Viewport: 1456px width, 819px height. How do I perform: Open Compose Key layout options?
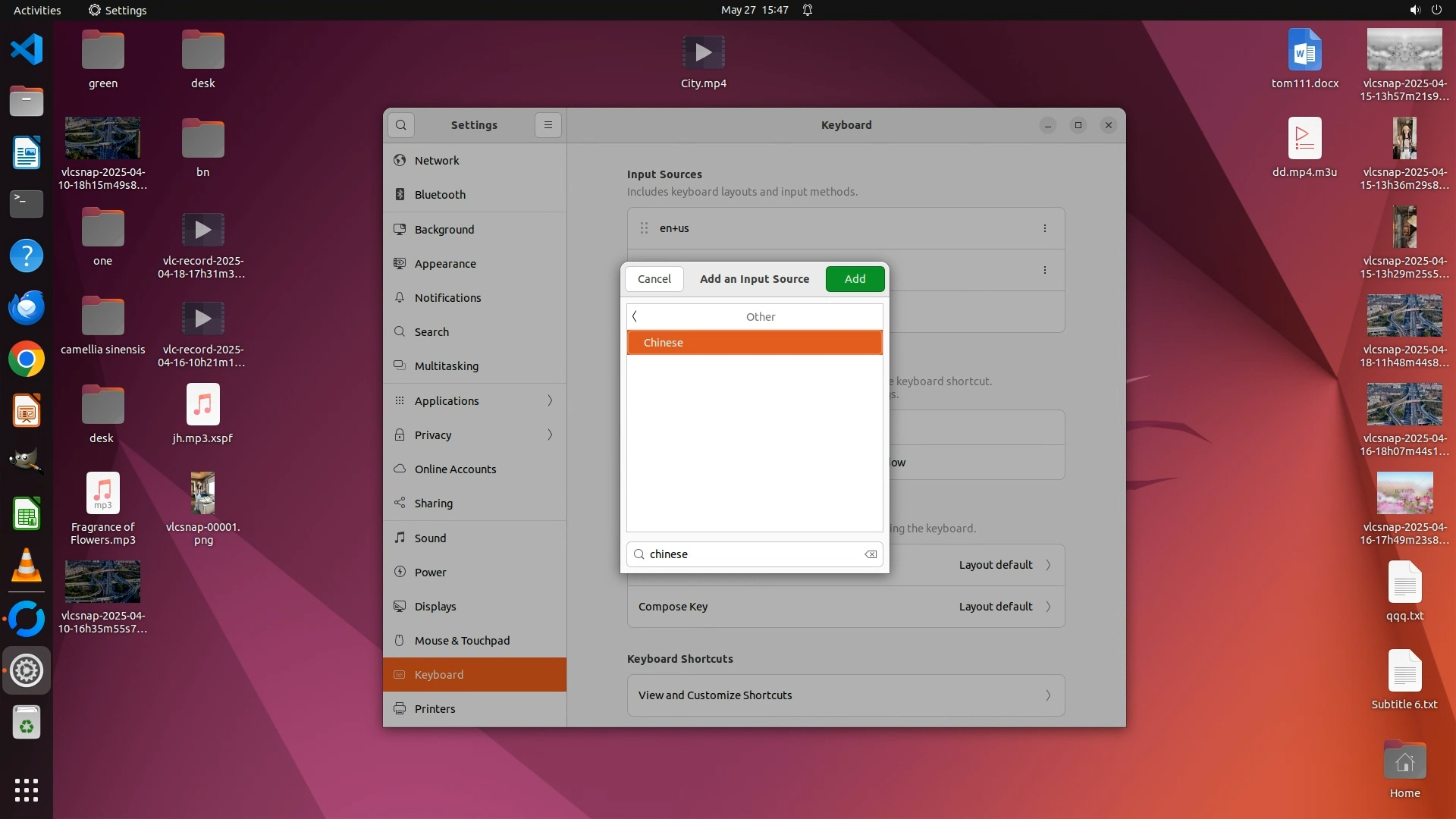[846, 607]
